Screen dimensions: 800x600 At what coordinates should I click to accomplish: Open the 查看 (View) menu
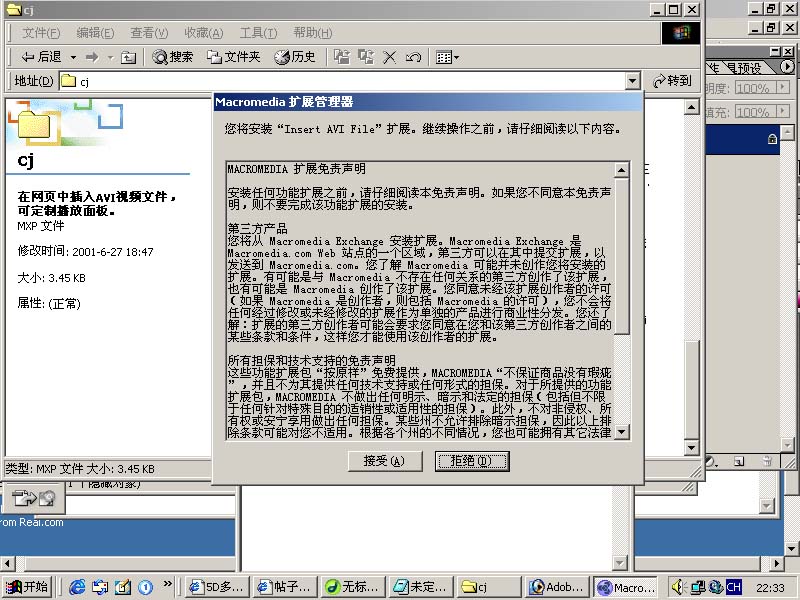tap(149, 33)
